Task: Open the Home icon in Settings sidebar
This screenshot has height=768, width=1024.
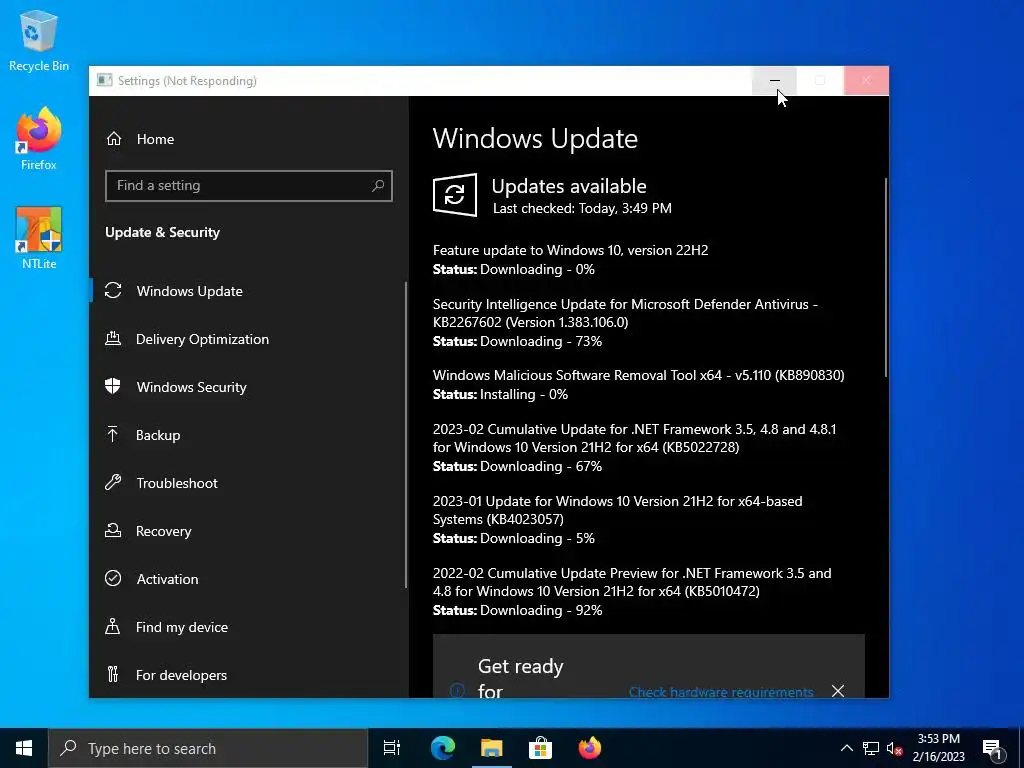Action: 114,139
